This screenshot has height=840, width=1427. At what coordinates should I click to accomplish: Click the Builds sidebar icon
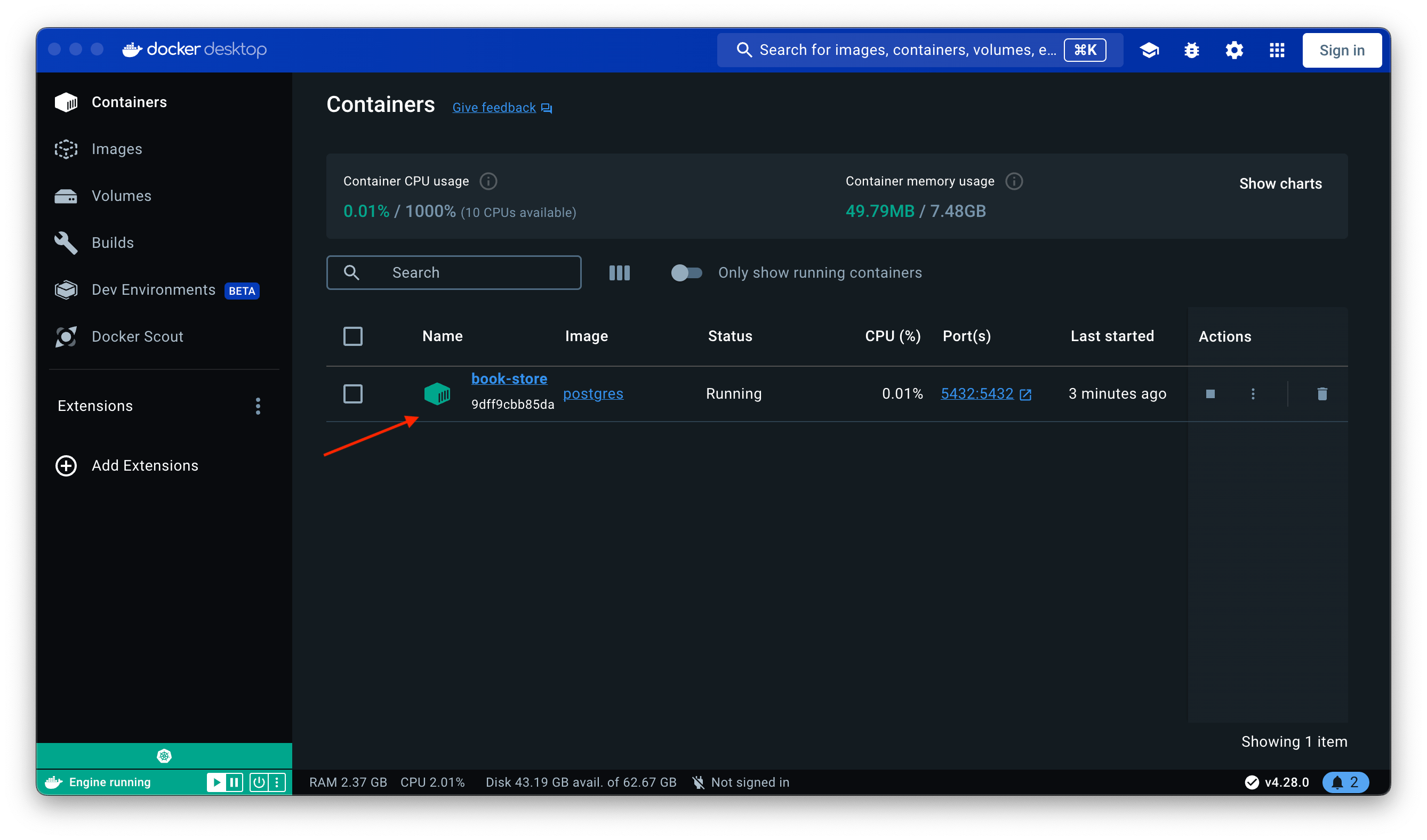(x=67, y=242)
